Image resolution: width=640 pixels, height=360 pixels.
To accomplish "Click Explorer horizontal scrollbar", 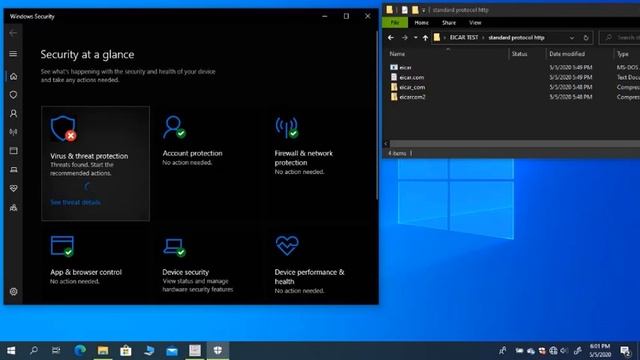I will tap(514, 144).
